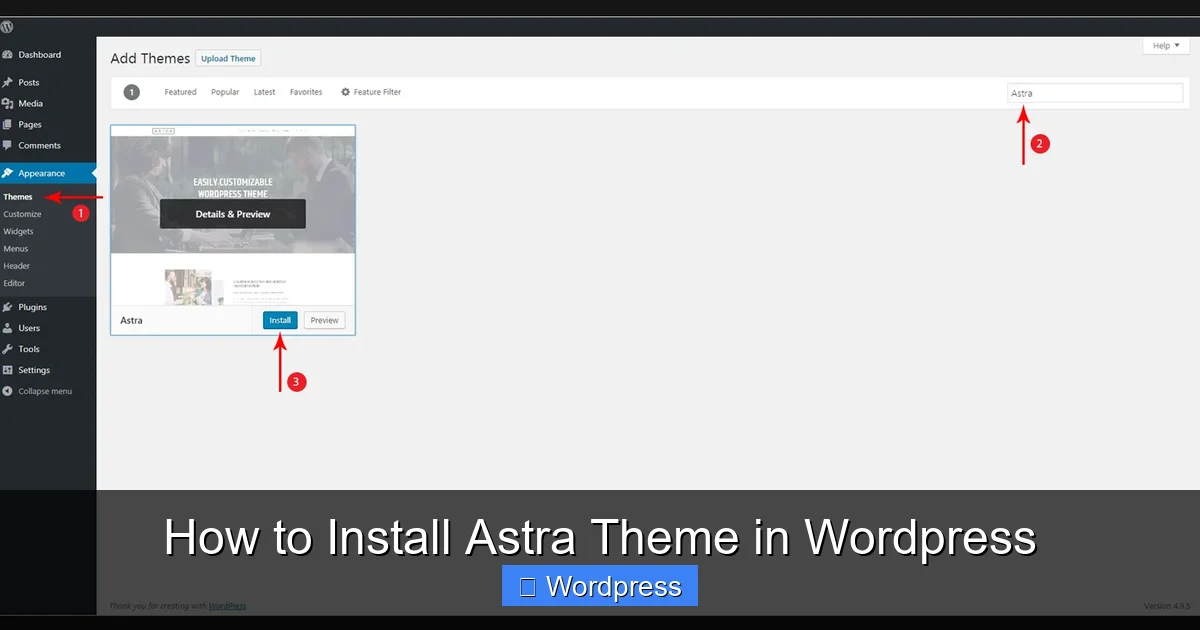Viewport: 1200px width, 630px height.
Task: Click the Users person icon
Action: [x=8, y=328]
